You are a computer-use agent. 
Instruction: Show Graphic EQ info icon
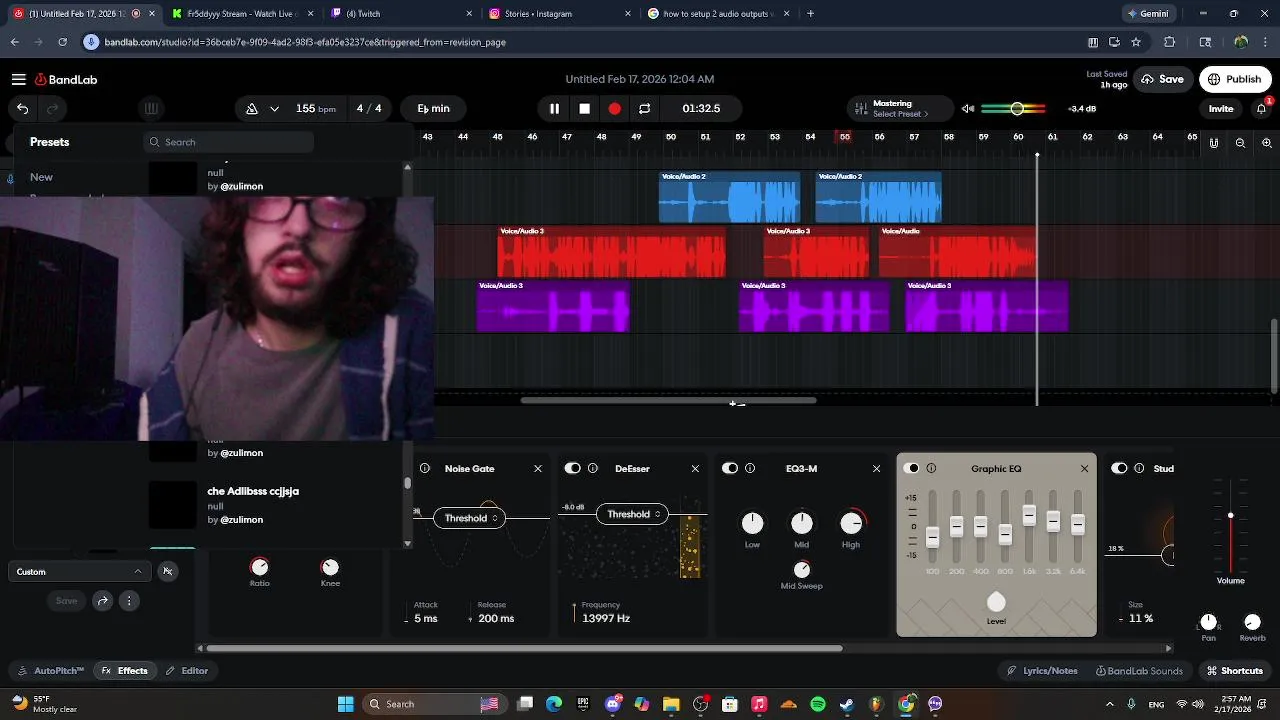(931, 468)
